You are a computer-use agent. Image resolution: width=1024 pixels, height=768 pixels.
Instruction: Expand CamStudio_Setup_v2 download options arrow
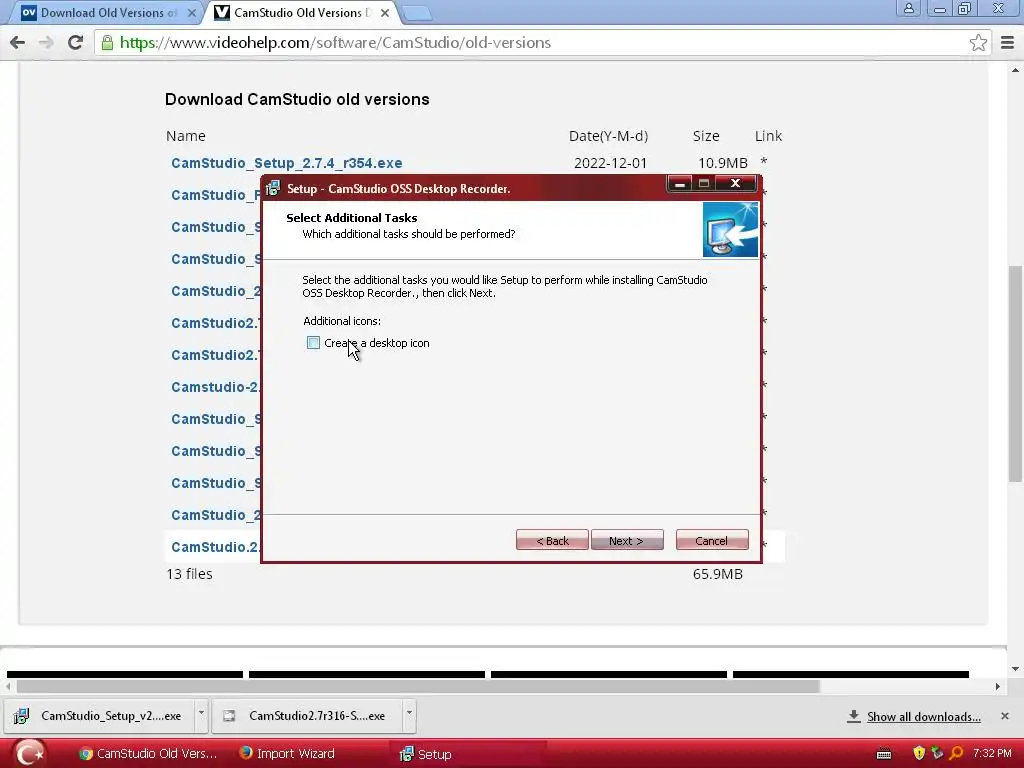point(201,712)
